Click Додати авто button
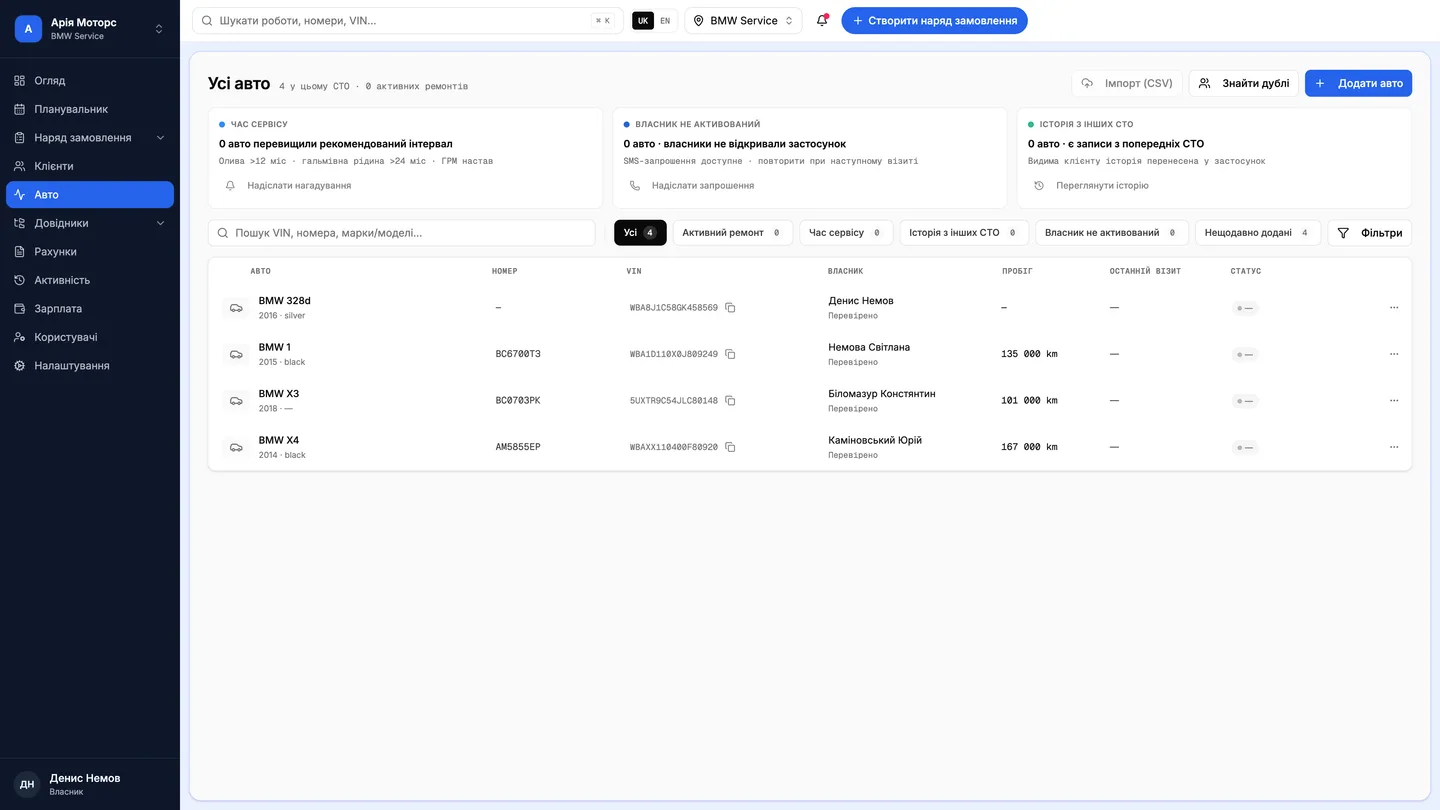The image size is (1440, 810). coord(1358,83)
